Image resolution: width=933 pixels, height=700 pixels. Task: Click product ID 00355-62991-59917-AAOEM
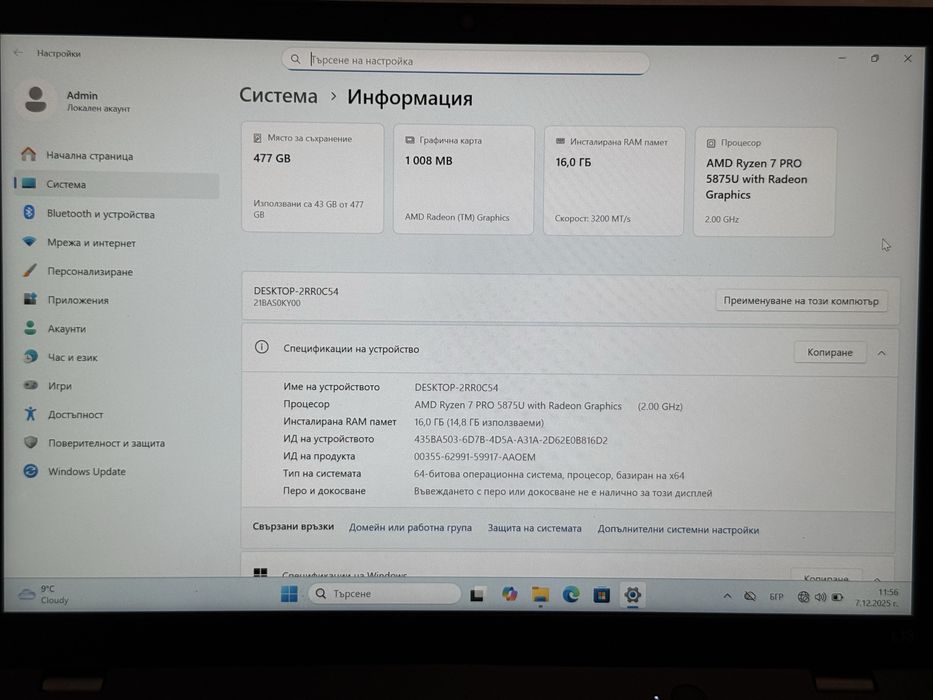(x=474, y=457)
